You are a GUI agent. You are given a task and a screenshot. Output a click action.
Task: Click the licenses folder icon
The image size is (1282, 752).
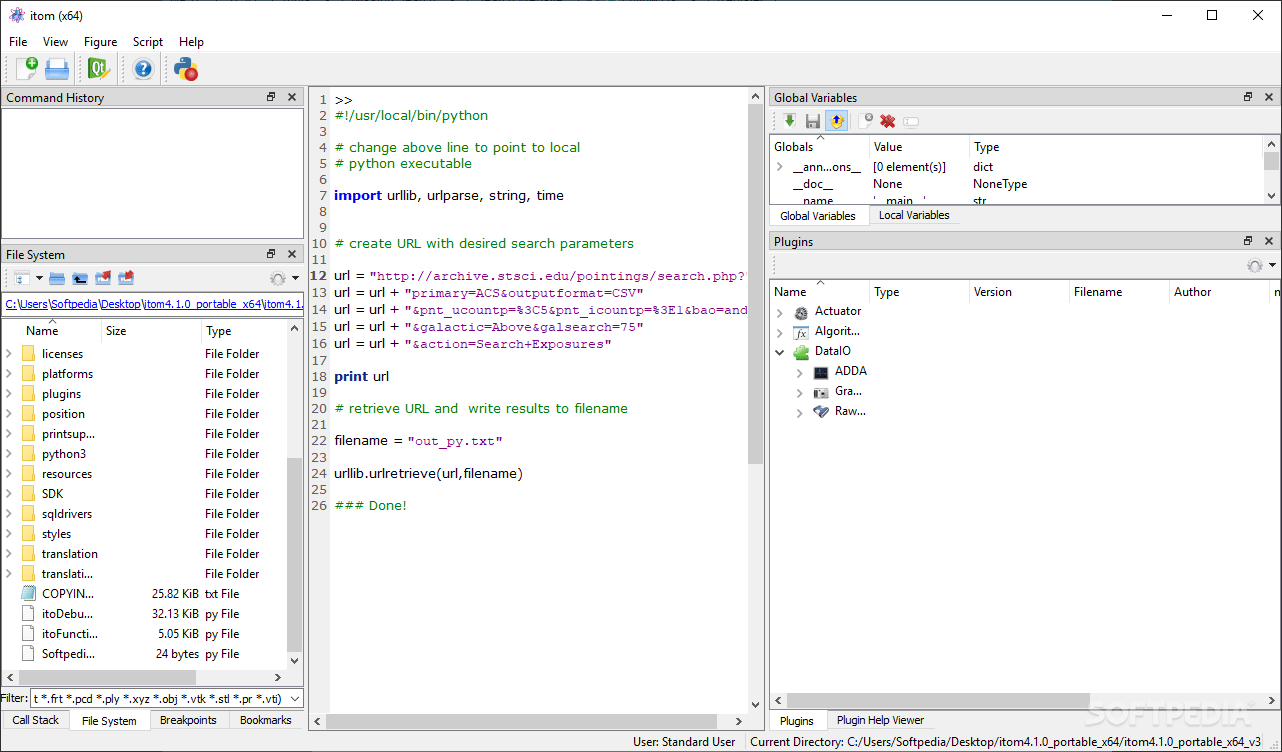point(28,353)
